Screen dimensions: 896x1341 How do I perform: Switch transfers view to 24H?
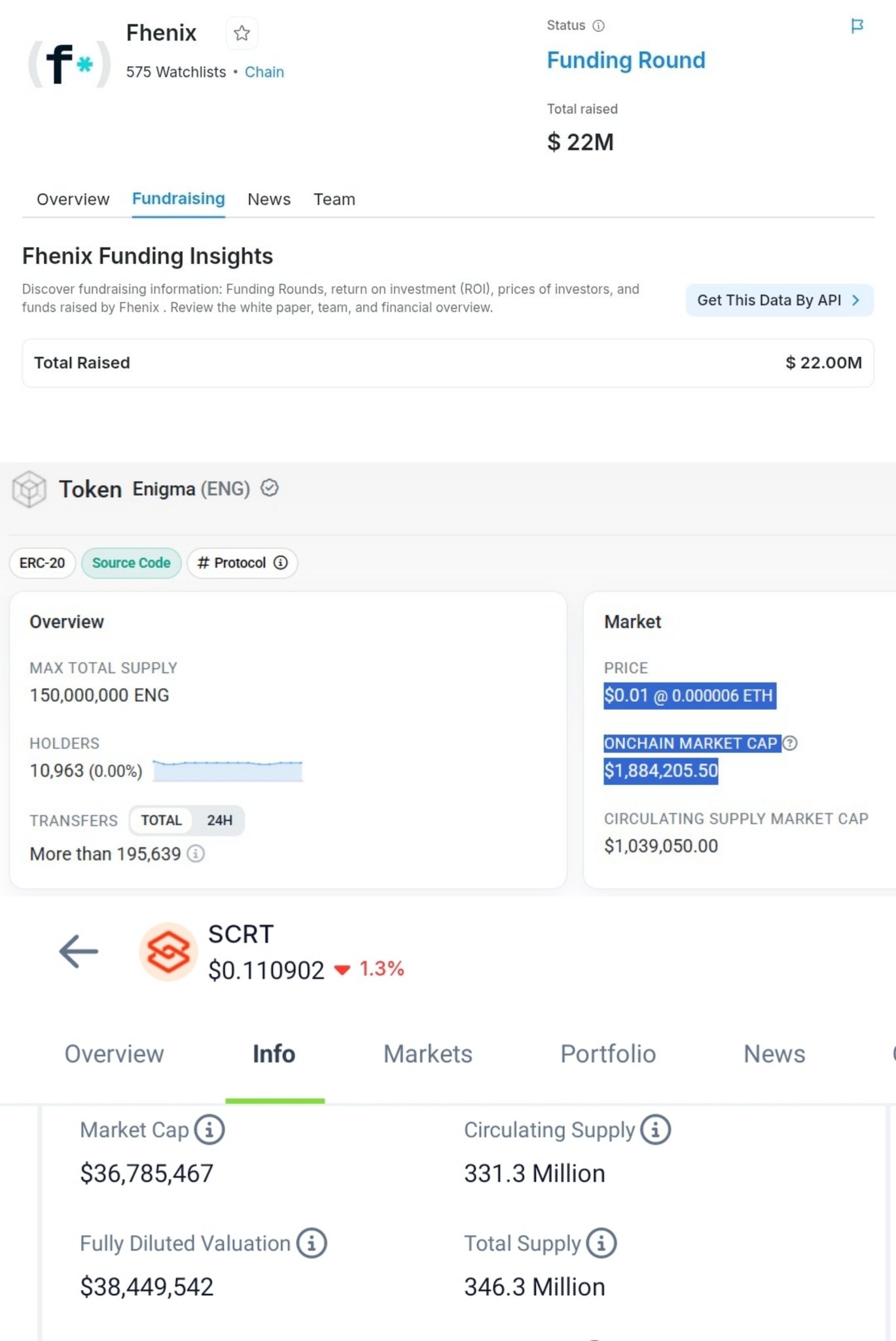click(219, 820)
